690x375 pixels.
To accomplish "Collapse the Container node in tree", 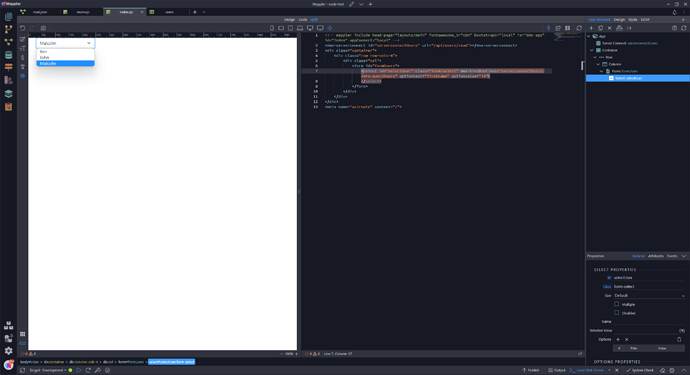I will [592, 50].
